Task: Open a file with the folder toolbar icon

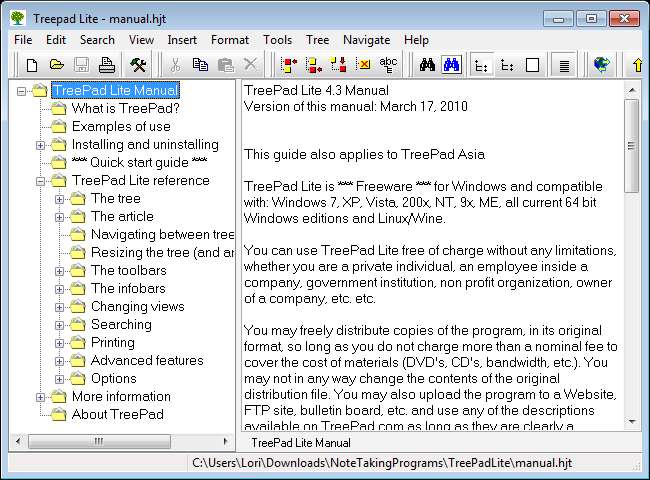Action: click(x=56, y=65)
